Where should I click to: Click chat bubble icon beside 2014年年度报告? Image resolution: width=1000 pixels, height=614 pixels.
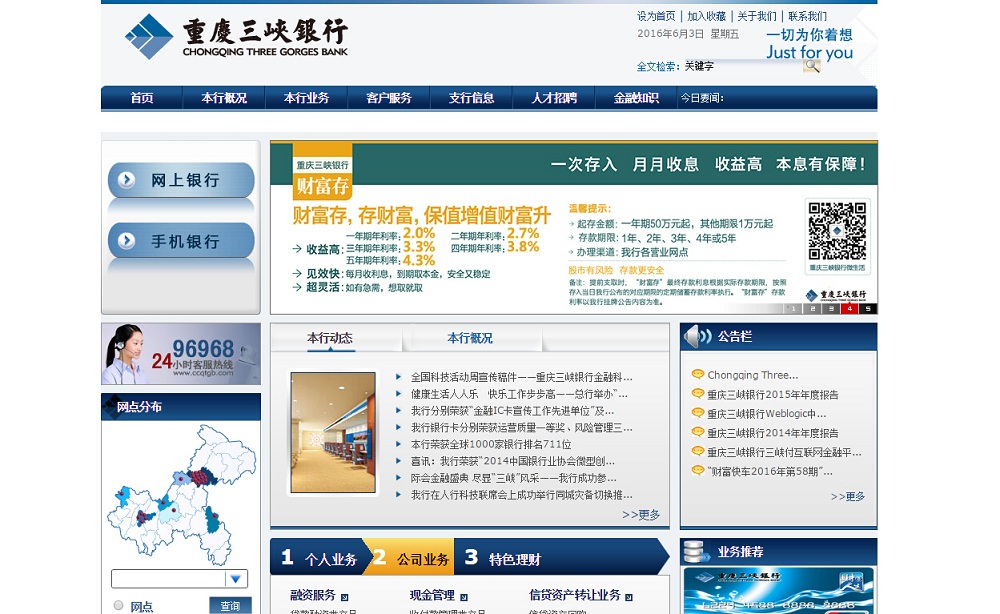coord(698,432)
